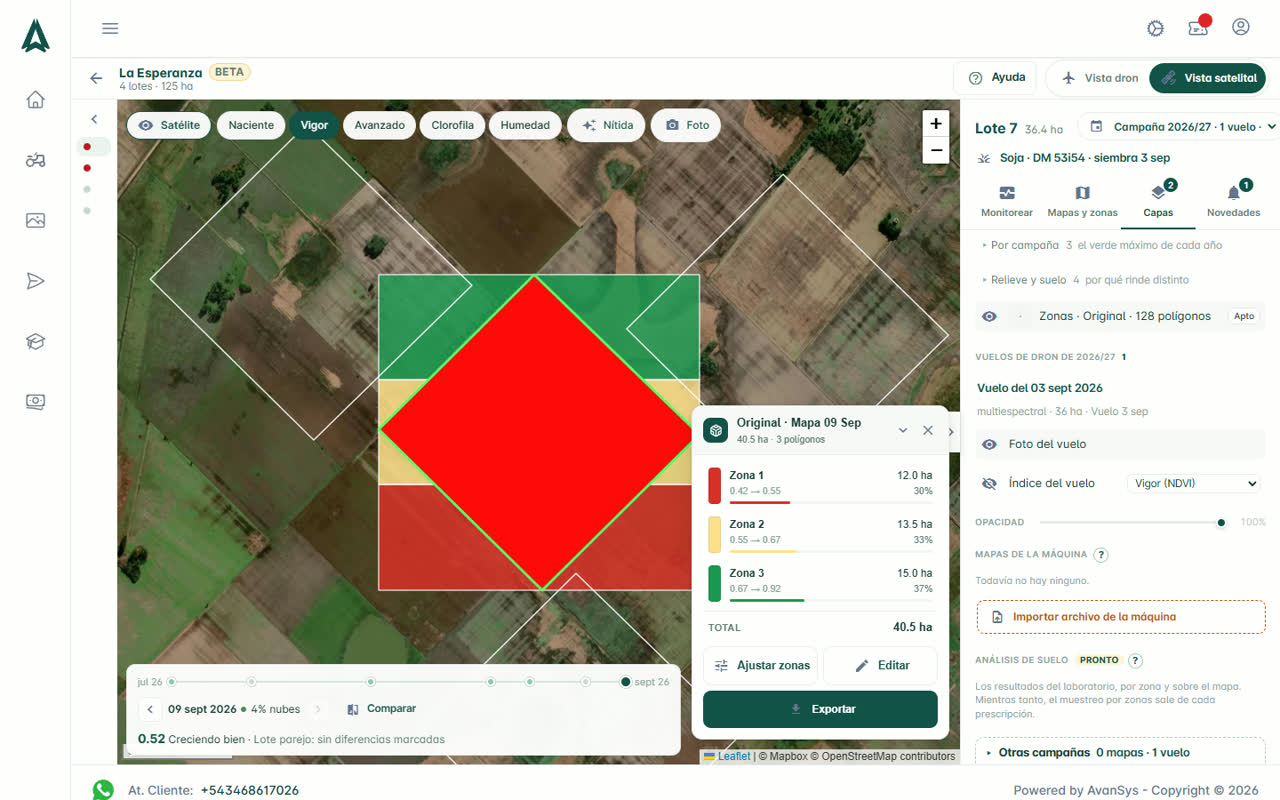
Task: Show the Índice del vuelo layer
Action: pyautogui.click(x=989, y=483)
